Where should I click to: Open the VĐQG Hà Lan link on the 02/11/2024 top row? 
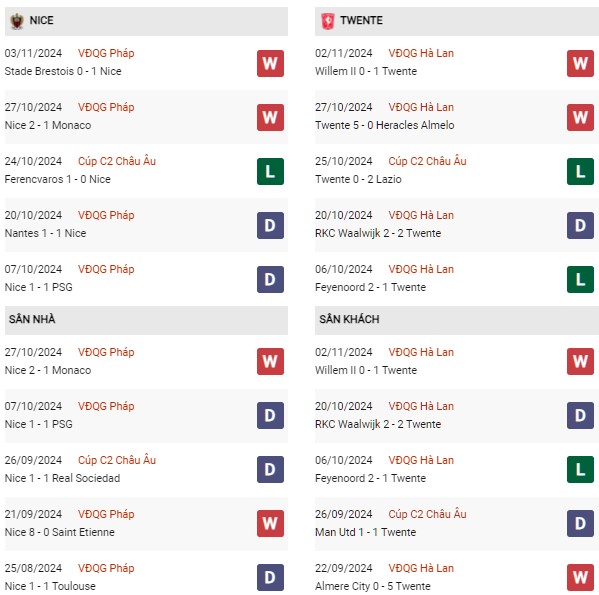pos(421,53)
